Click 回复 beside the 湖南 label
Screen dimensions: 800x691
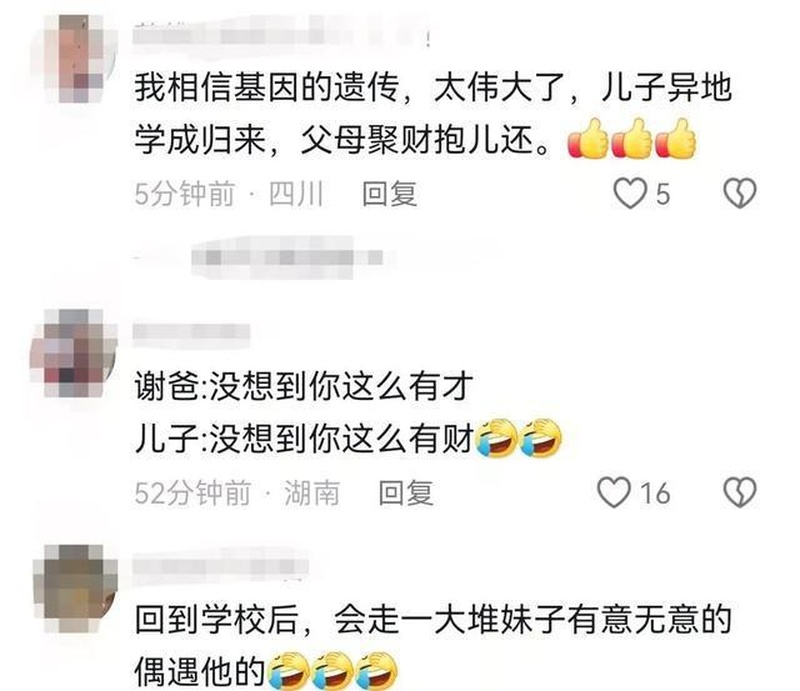click(406, 493)
